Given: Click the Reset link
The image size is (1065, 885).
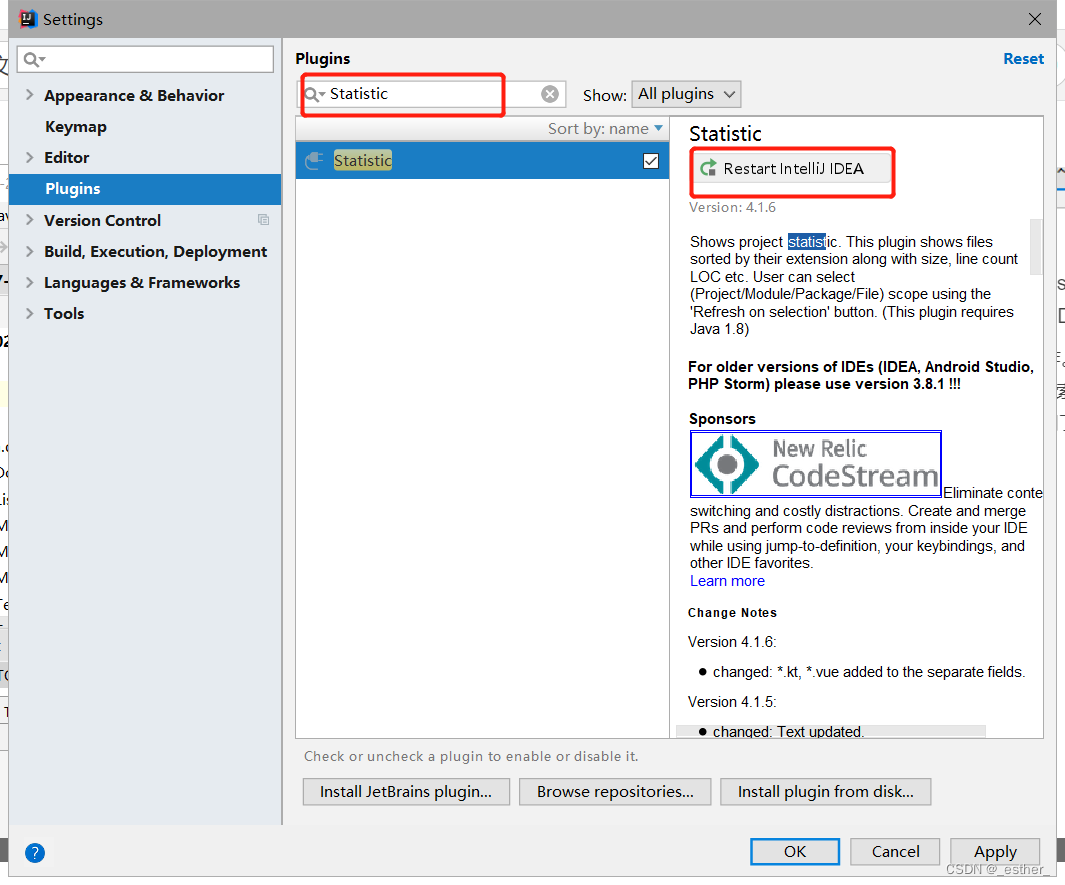Looking at the screenshot, I should [1023, 59].
